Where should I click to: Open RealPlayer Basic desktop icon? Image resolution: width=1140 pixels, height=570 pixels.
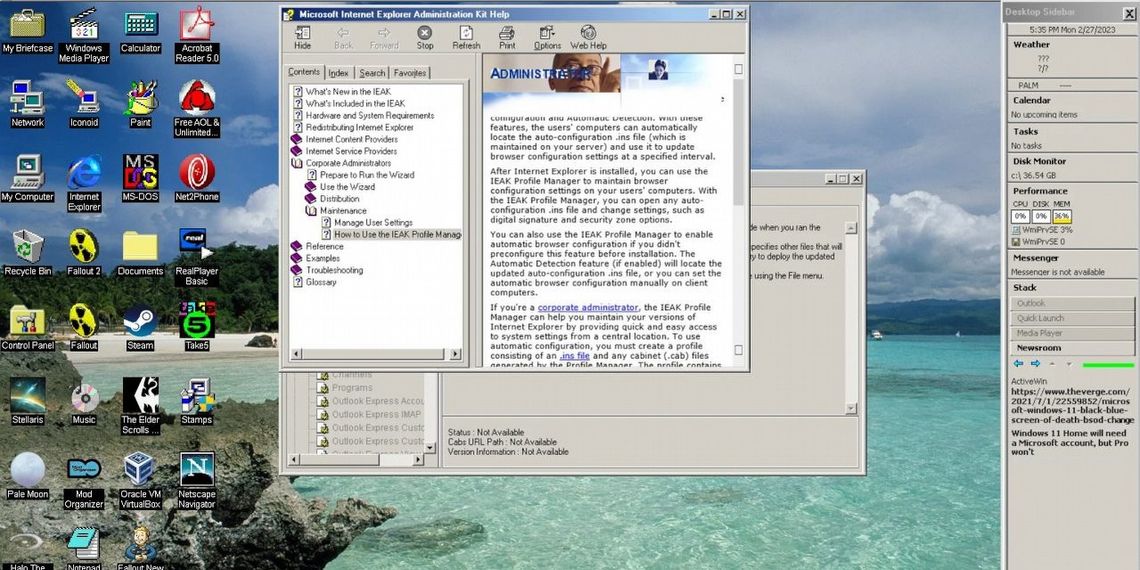coord(197,257)
